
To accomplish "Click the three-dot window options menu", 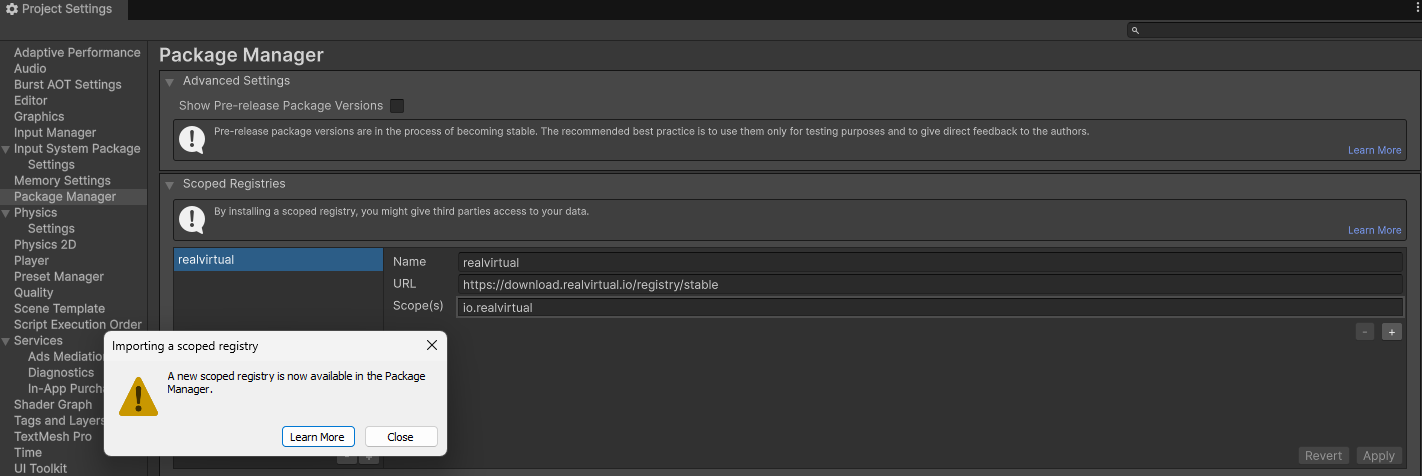I will [x=1414, y=9].
